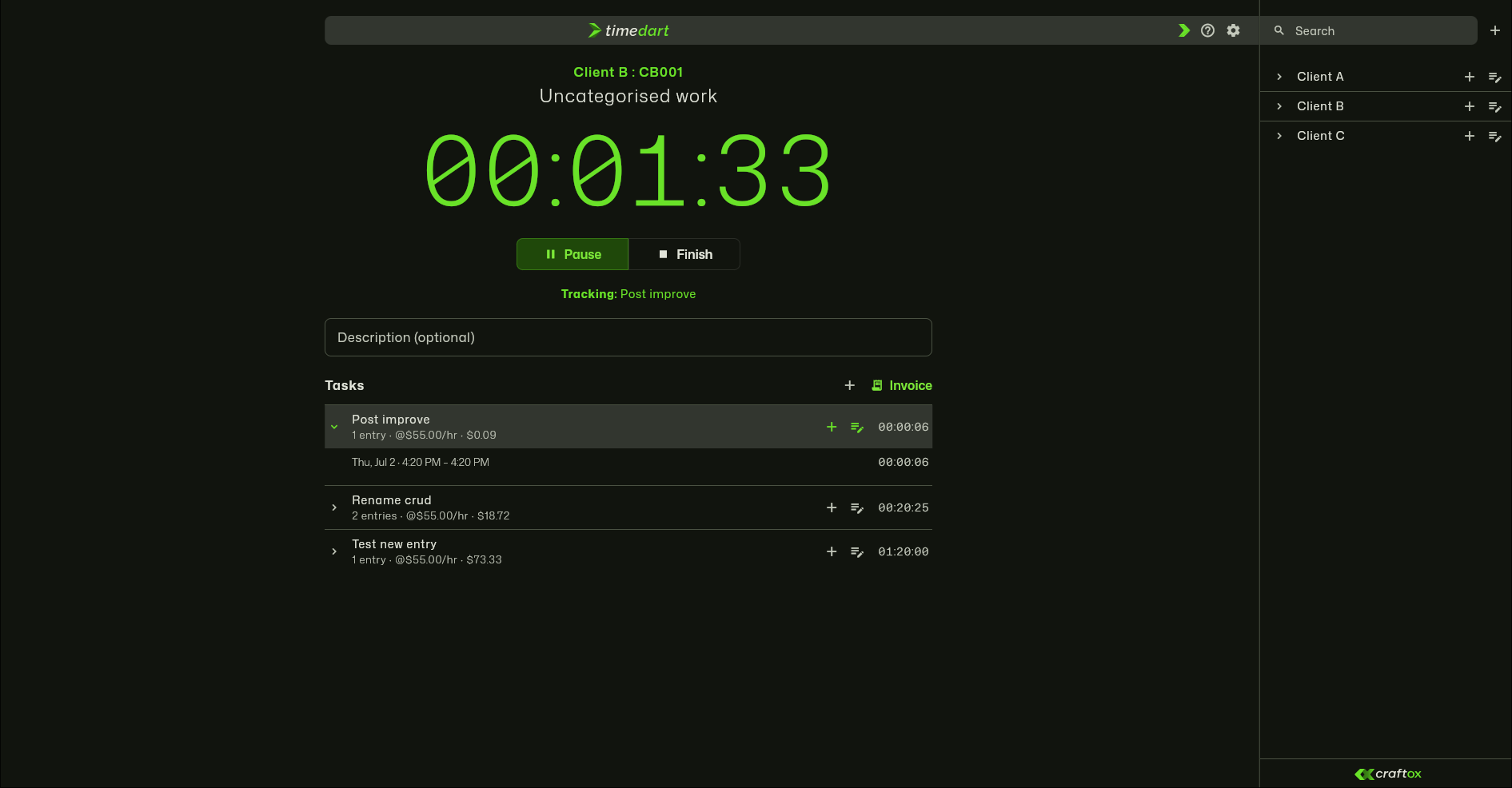Edit Client B details
Viewport: 1512px width, 788px height.
point(1494,106)
